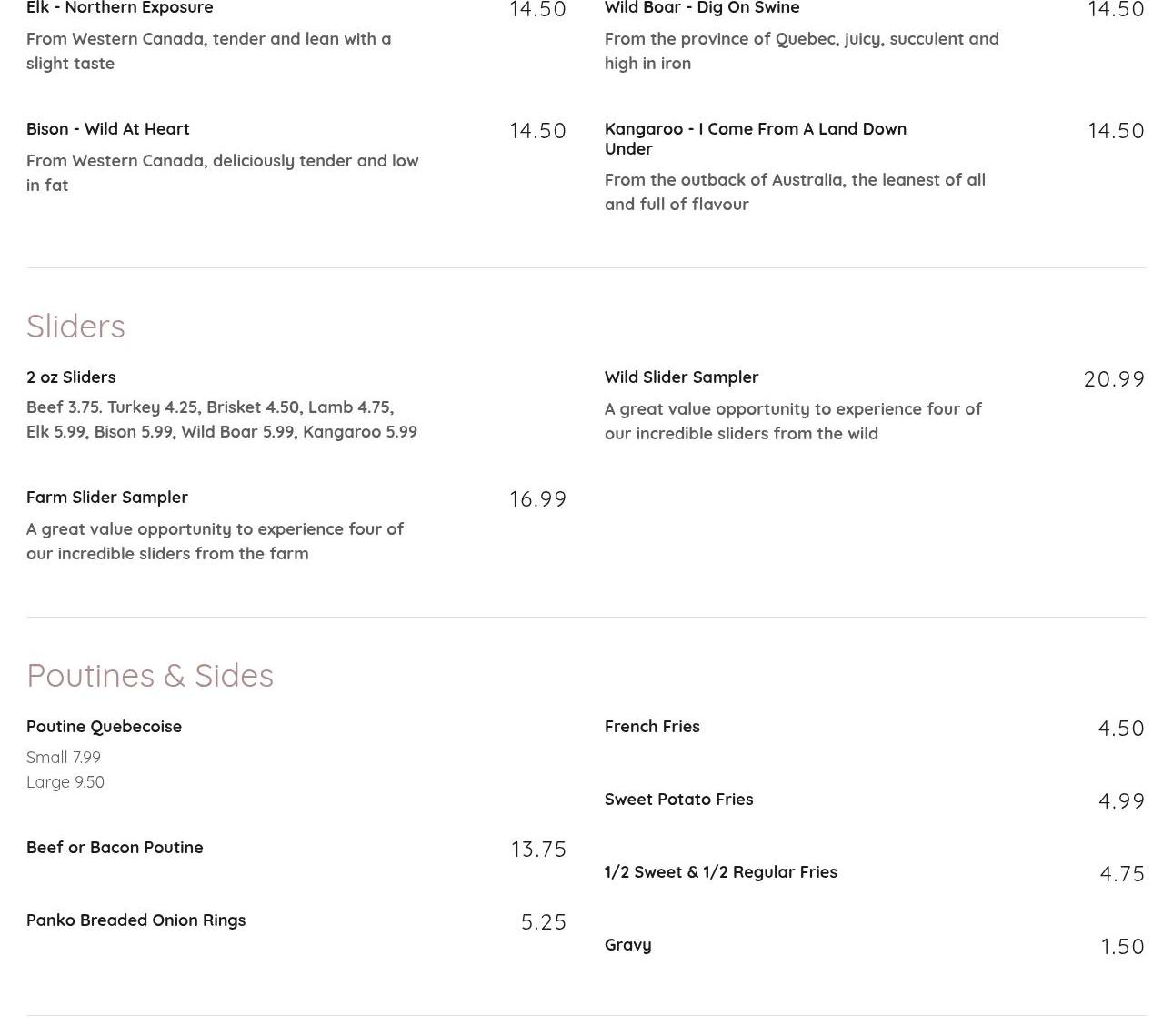The width and height of the screenshot is (1173, 1036).
Task: Click the 20.99 Wild Slider Sampler price
Action: tap(1114, 379)
